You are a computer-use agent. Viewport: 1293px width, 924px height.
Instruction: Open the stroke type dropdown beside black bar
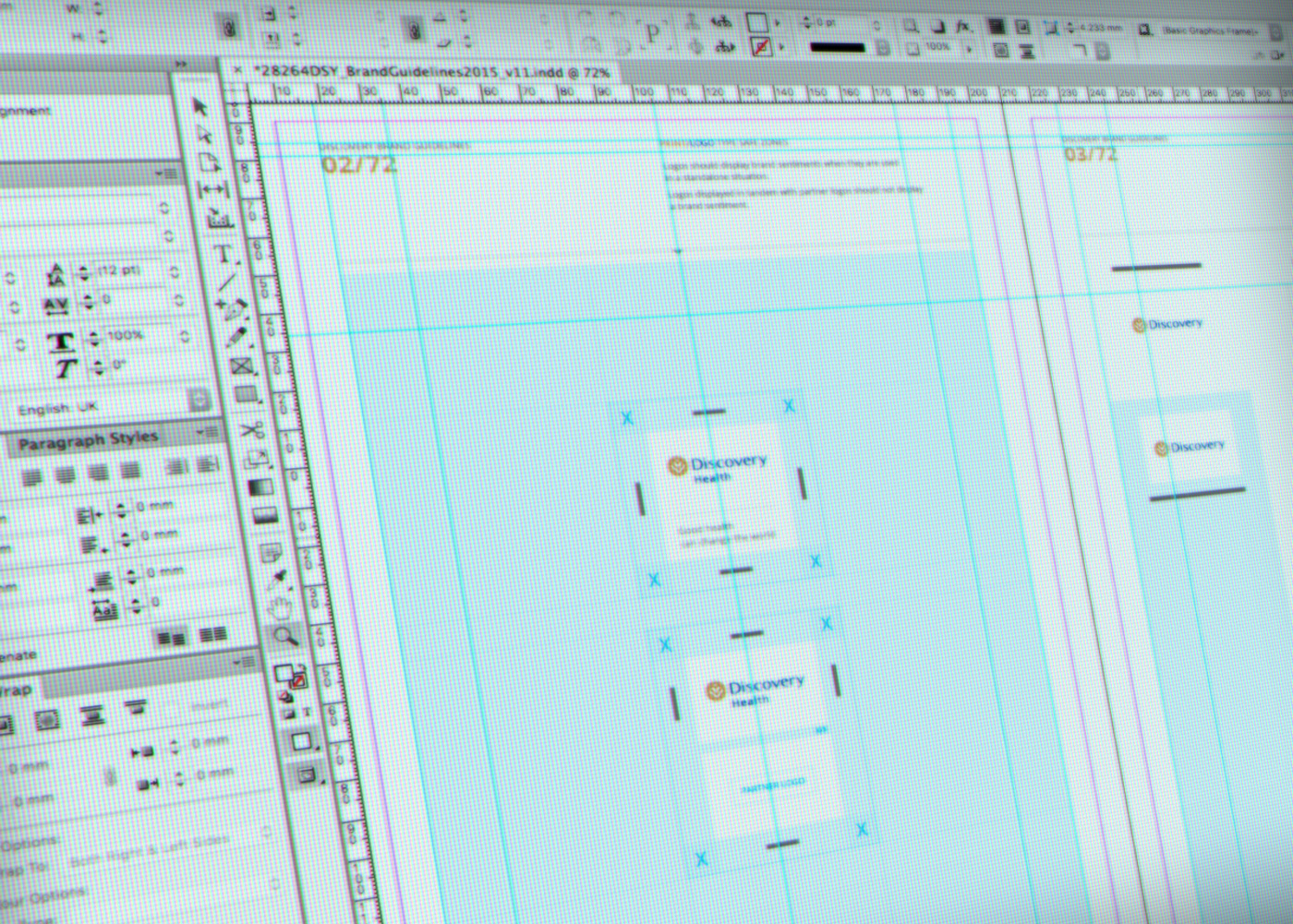(883, 47)
